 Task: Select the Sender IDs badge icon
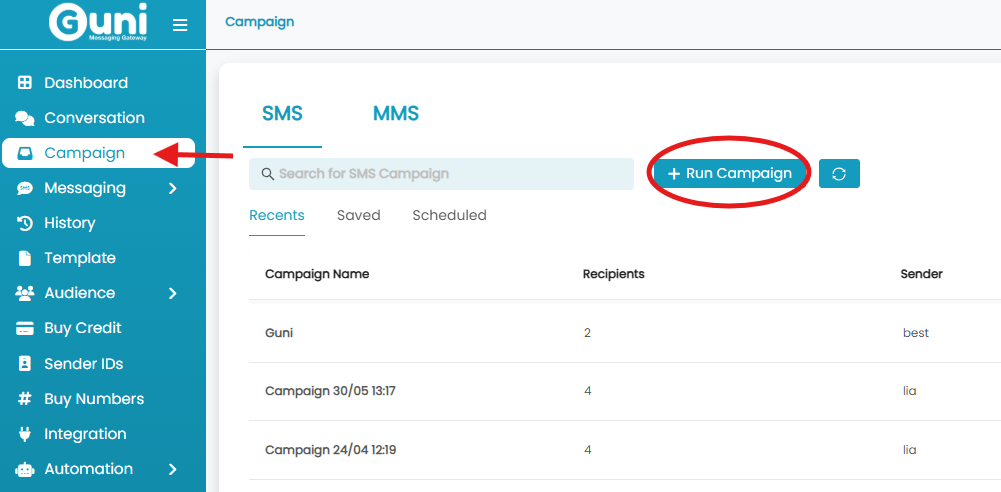click(24, 364)
